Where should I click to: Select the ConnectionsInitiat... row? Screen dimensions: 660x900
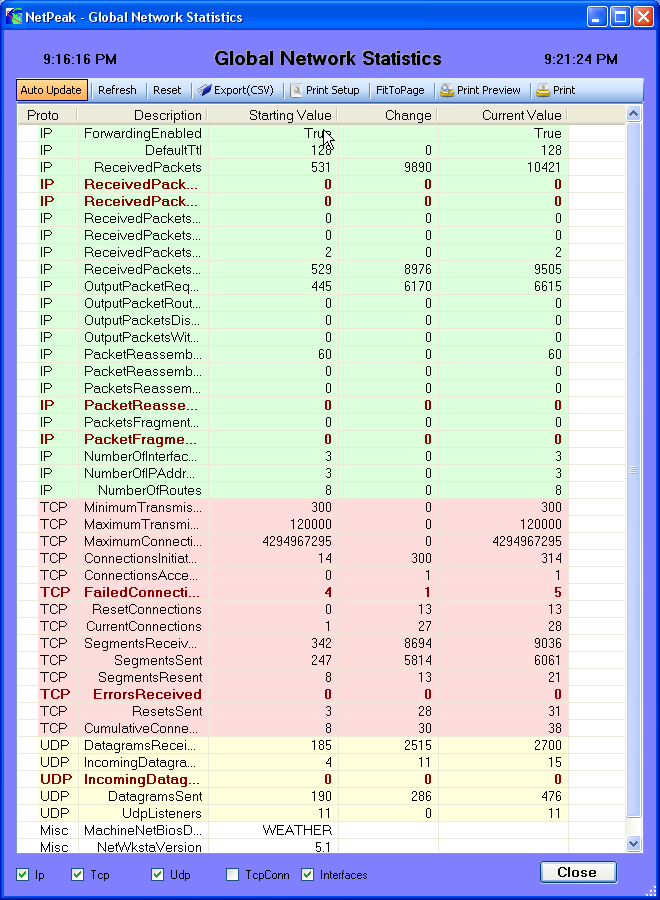pos(293,558)
